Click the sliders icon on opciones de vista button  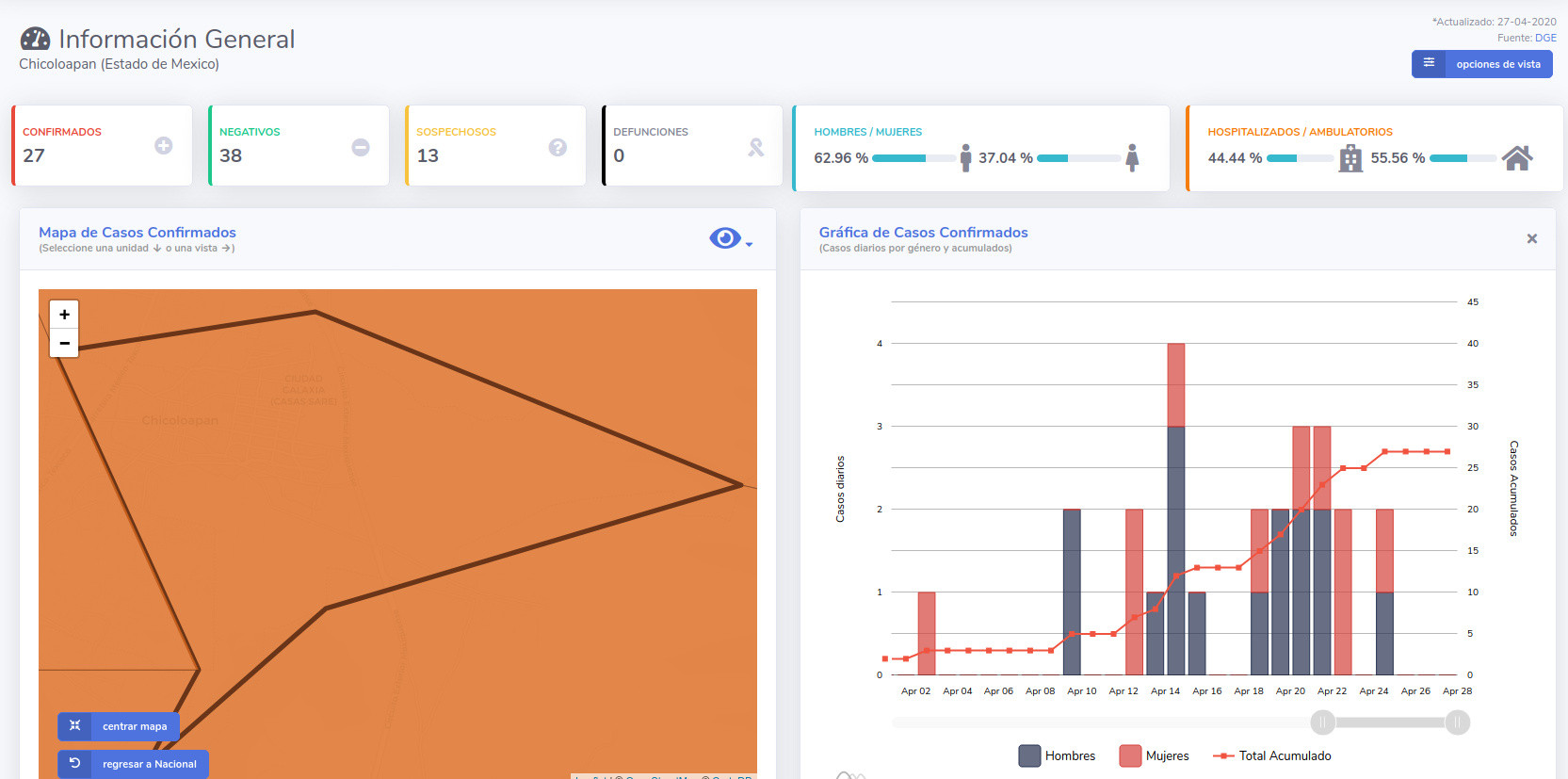pyautogui.click(x=1429, y=63)
